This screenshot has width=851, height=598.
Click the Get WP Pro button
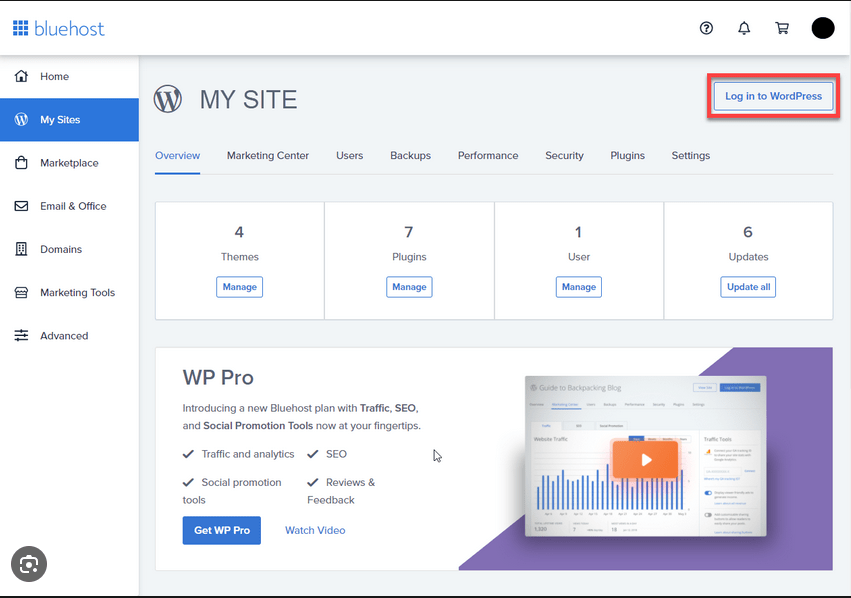pyautogui.click(x=221, y=530)
